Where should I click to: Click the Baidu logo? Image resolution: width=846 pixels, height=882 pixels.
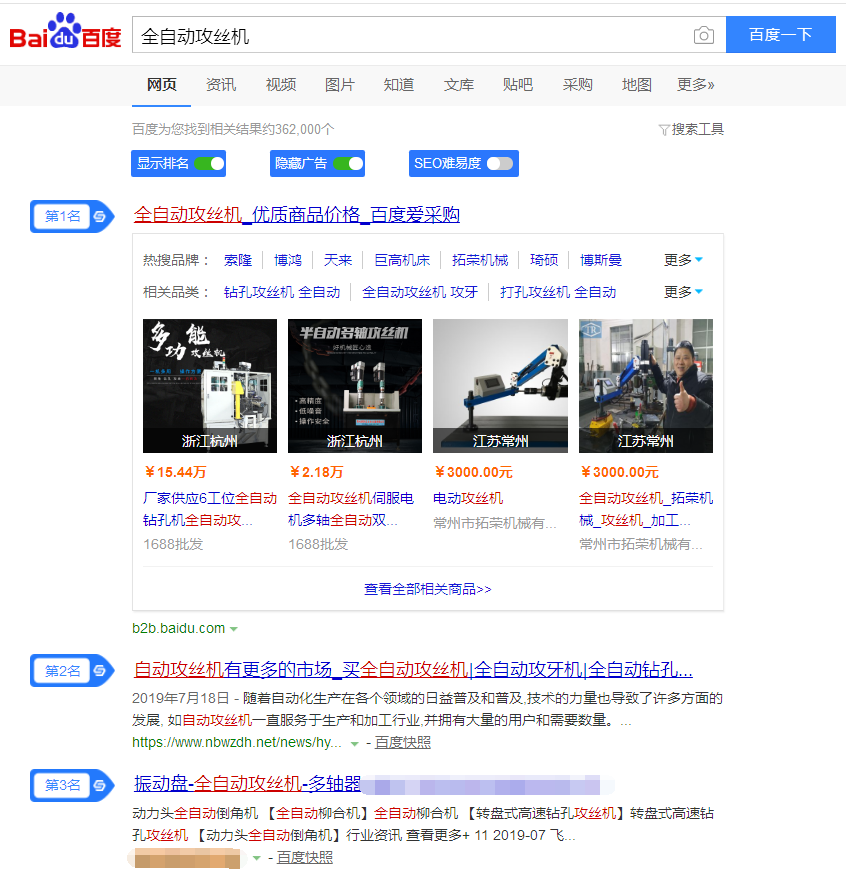pos(65,32)
